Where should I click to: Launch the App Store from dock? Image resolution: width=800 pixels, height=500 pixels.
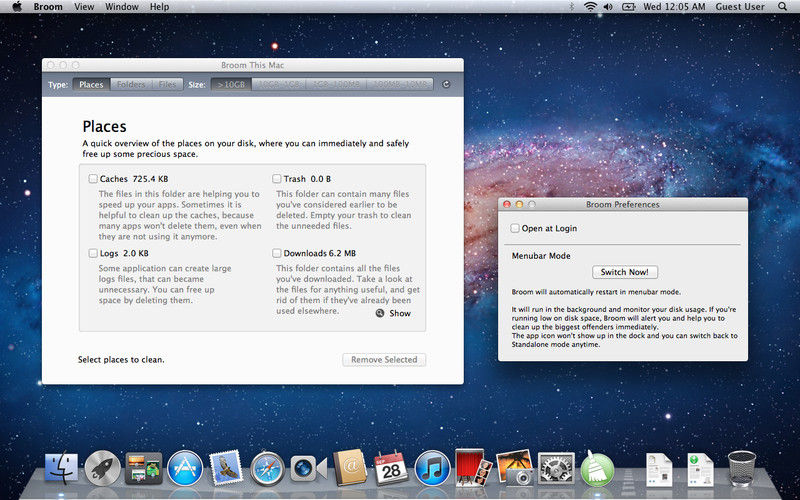coord(185,468)
